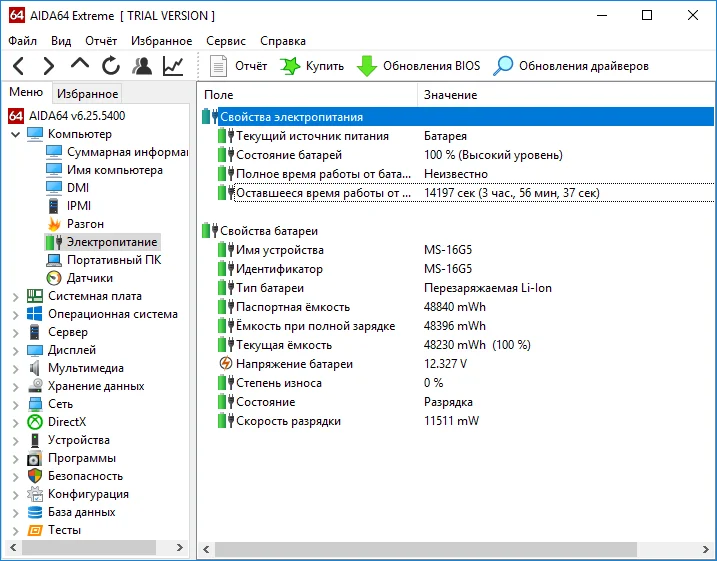Image resolution: width=717 pixels, height=561 pixels.
Task: Click the main pane horizontal scrollbar right arrow
Action: [x=706, y=549]
